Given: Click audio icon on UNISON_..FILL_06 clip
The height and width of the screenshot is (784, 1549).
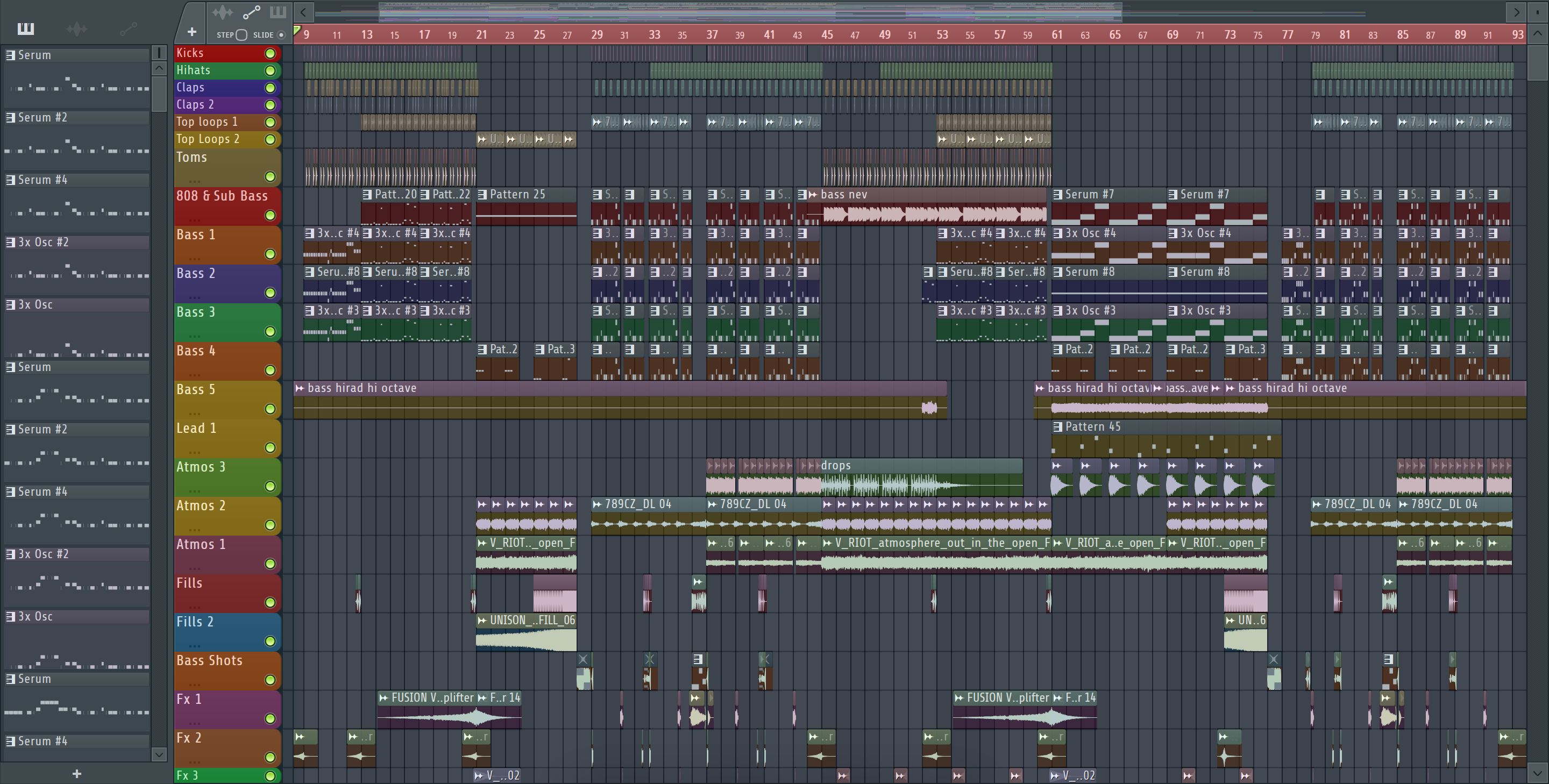Looking at the screenshot, I should tap(482, 621).
